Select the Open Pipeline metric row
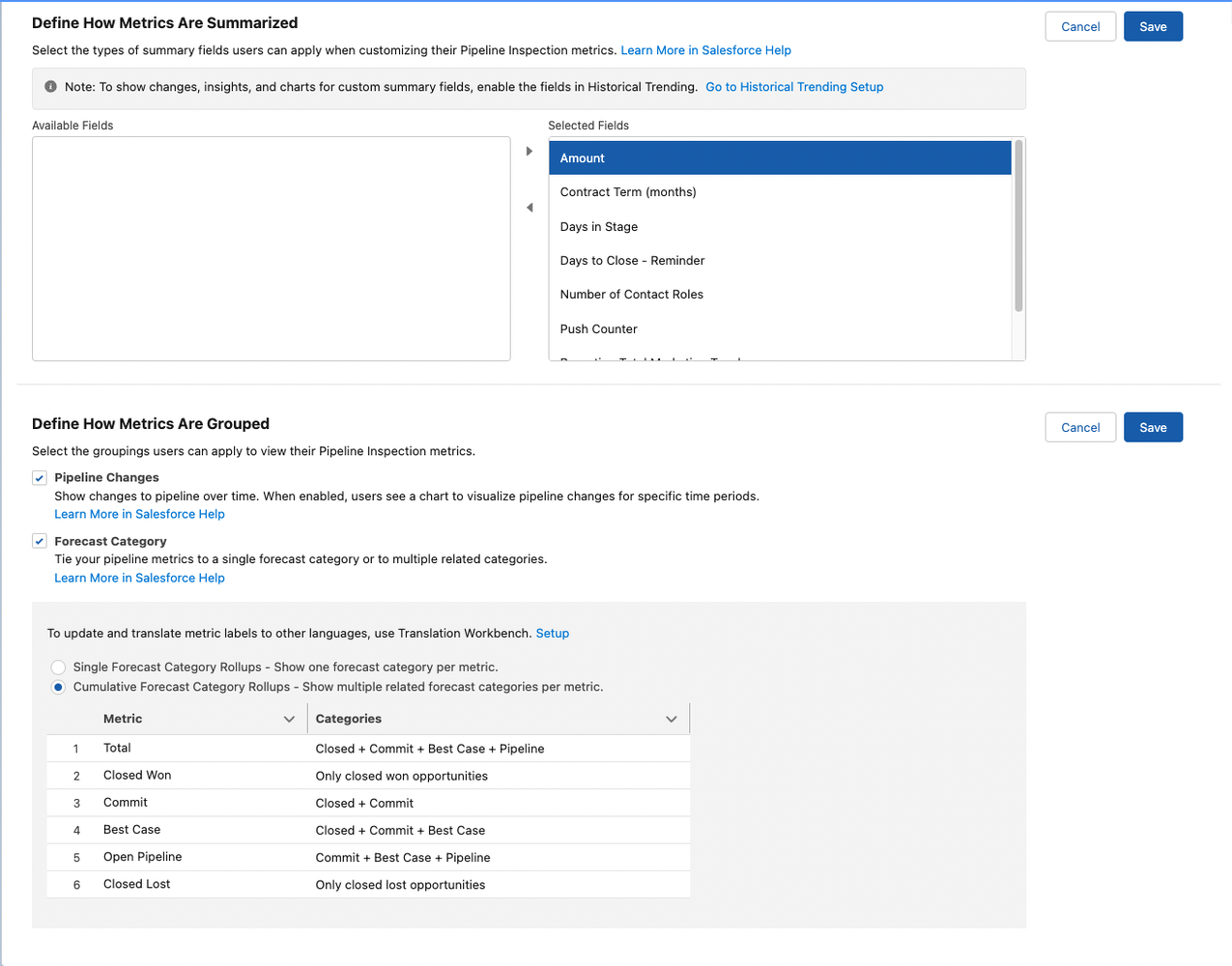This screenshot has width=1232, height=966. (x=368, y=858)
